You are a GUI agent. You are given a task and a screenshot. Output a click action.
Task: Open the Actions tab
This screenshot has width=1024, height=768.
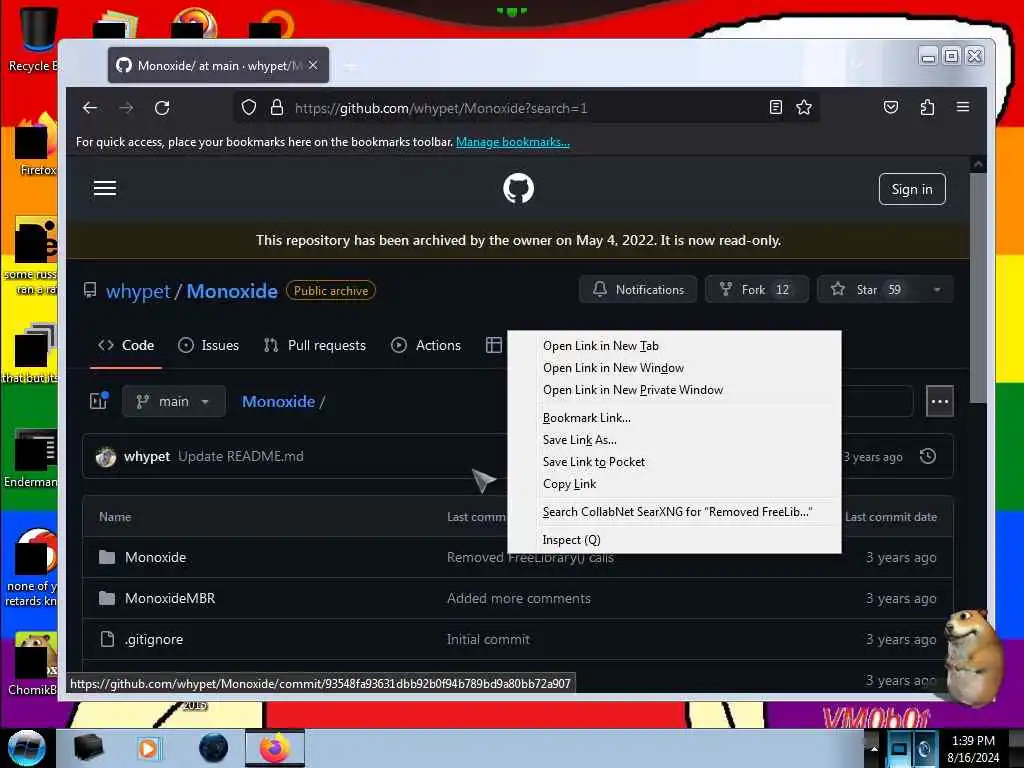(x=426, y=345)
